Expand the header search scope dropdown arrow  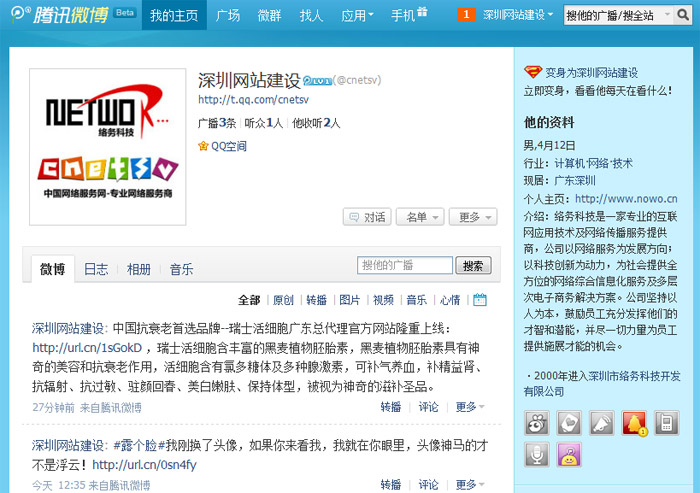coord(667,14)
